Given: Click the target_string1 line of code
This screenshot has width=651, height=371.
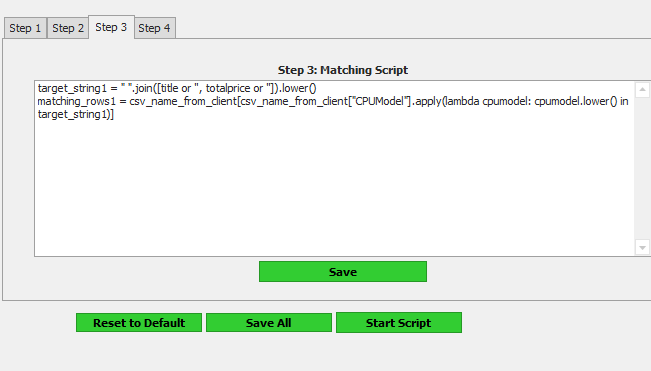Looking at the screenshot, I should tap(177, 88).
